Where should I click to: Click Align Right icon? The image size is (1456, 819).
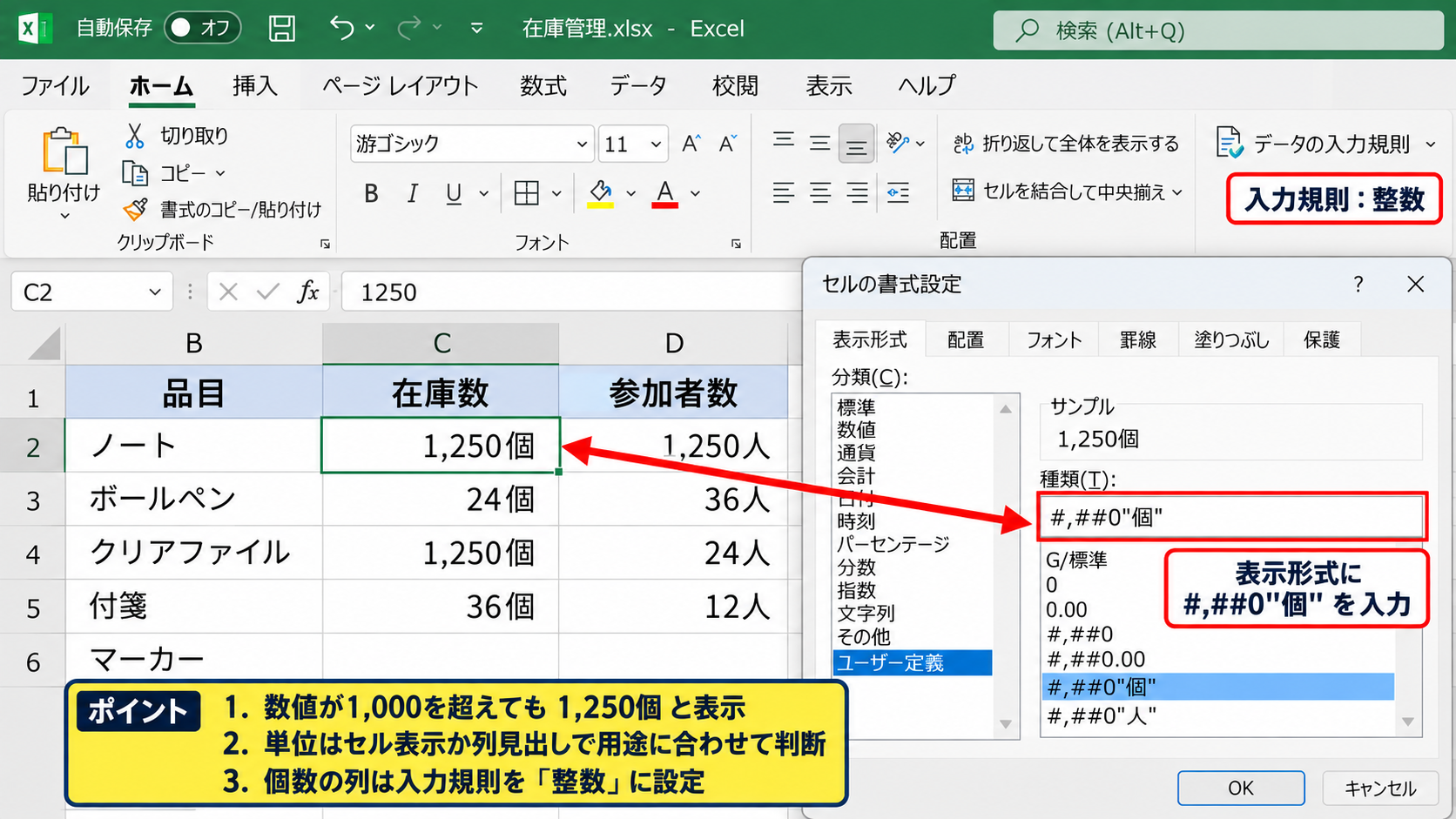tap(857, 192)
